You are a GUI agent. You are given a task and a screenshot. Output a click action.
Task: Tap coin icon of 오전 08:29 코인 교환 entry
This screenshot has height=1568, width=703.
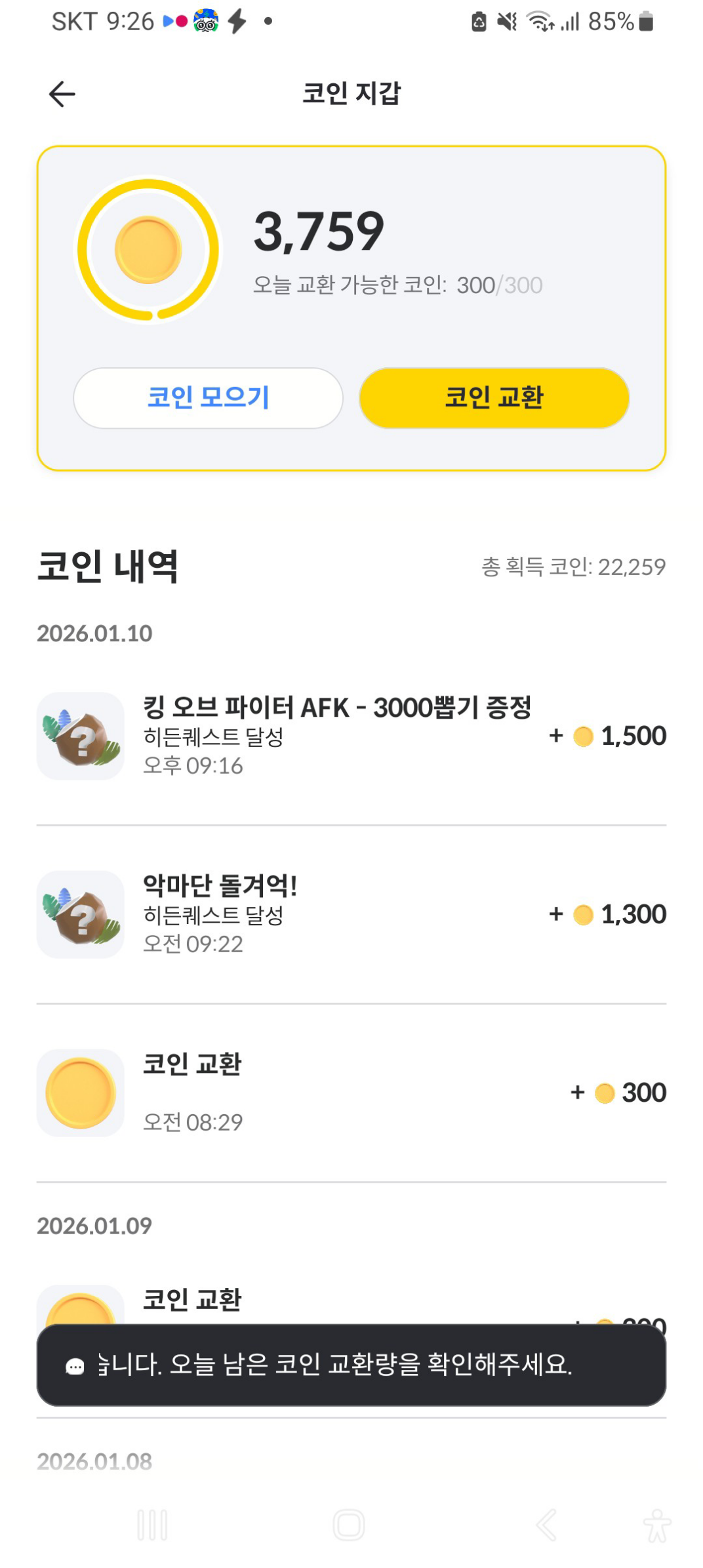point(81,1093)
